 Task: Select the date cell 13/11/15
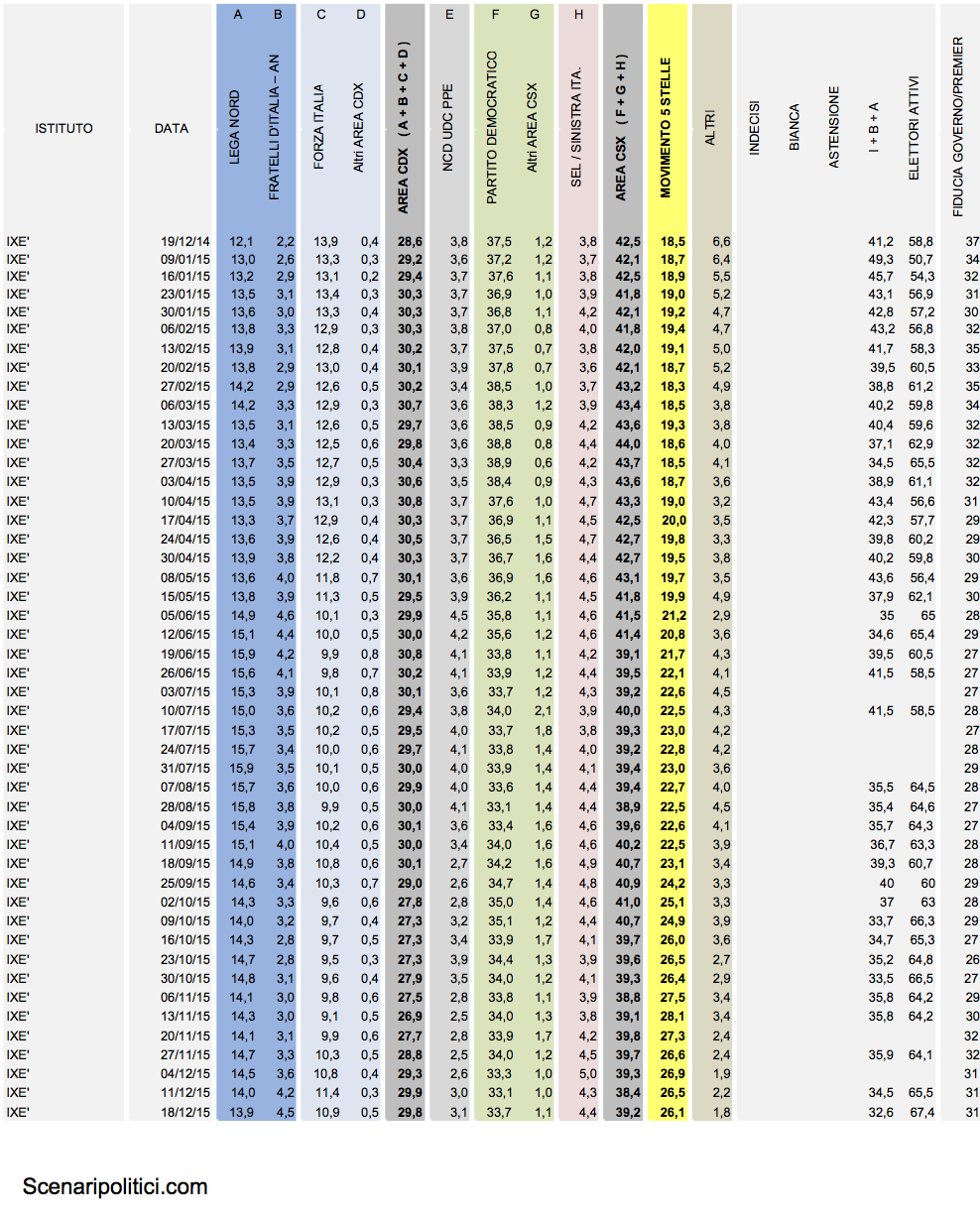tap(185, 1016)
